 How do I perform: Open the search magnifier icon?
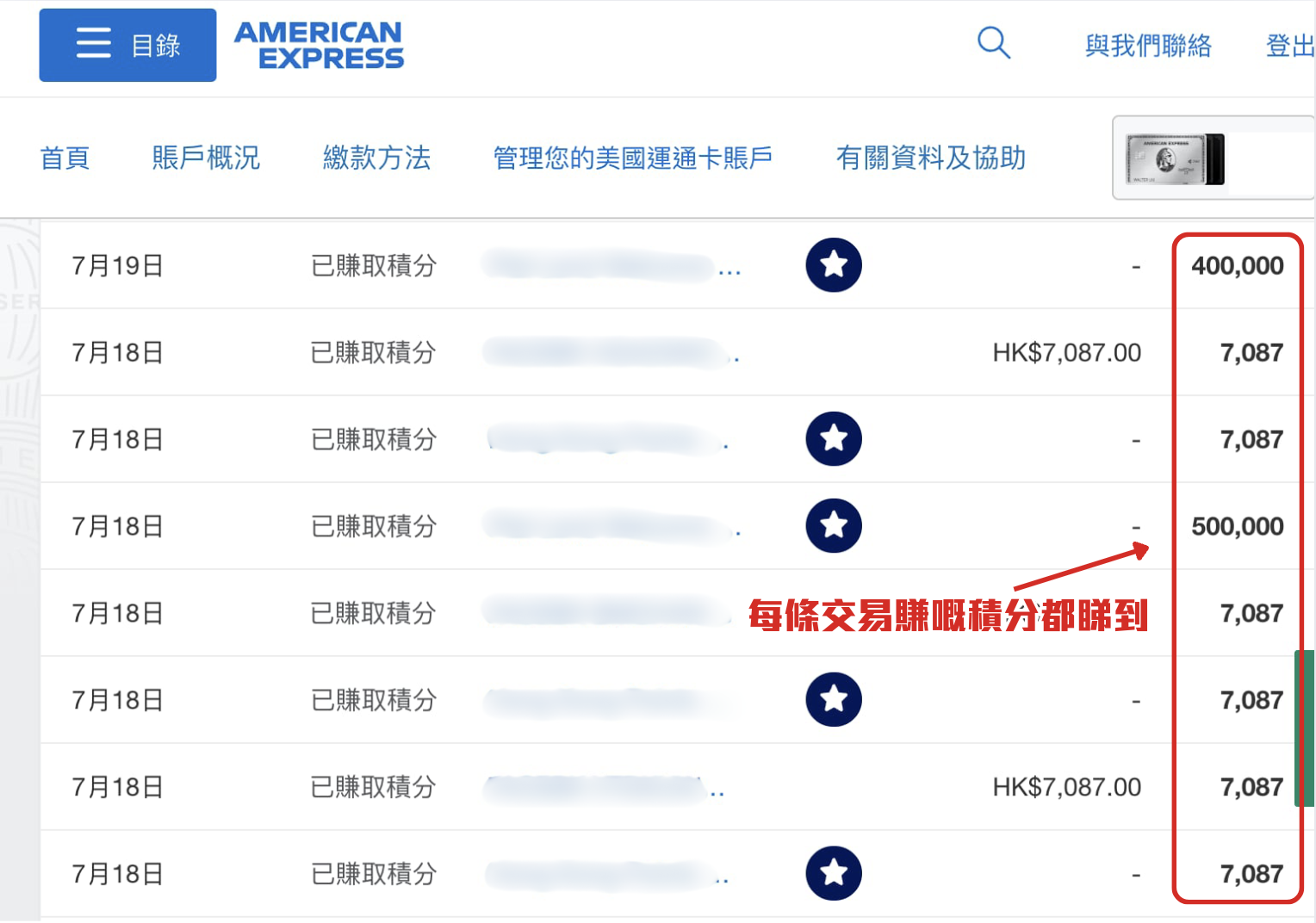coord(992,42)
